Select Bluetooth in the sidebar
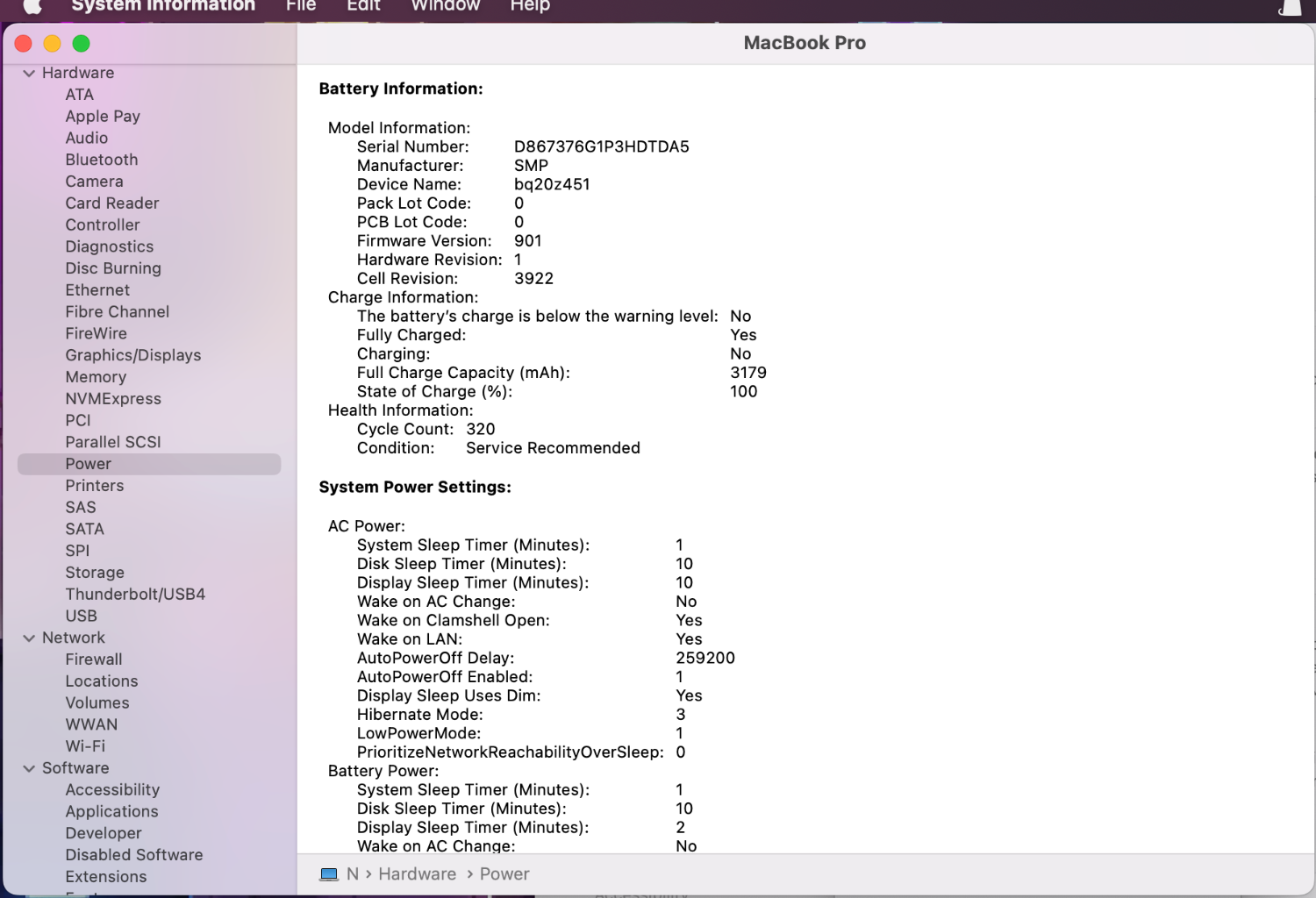The width and height of the screenshot is (1316, 898). pyautogui.click(x=102, y=160)
